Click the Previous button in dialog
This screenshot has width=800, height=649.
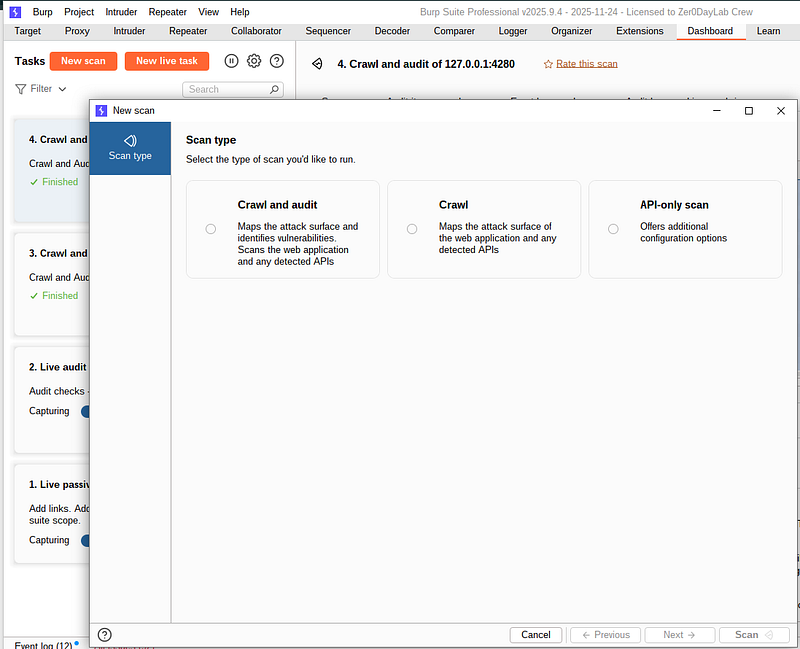pyautogui.click(x=606, y=635)
